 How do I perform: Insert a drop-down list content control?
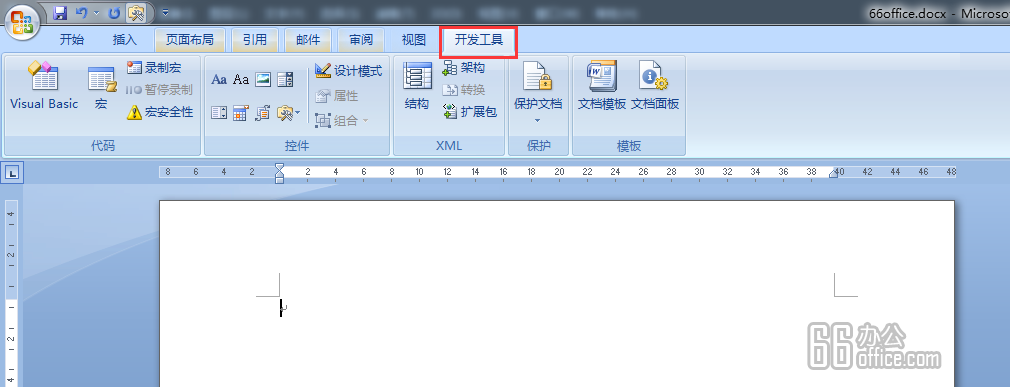(219, 113)
